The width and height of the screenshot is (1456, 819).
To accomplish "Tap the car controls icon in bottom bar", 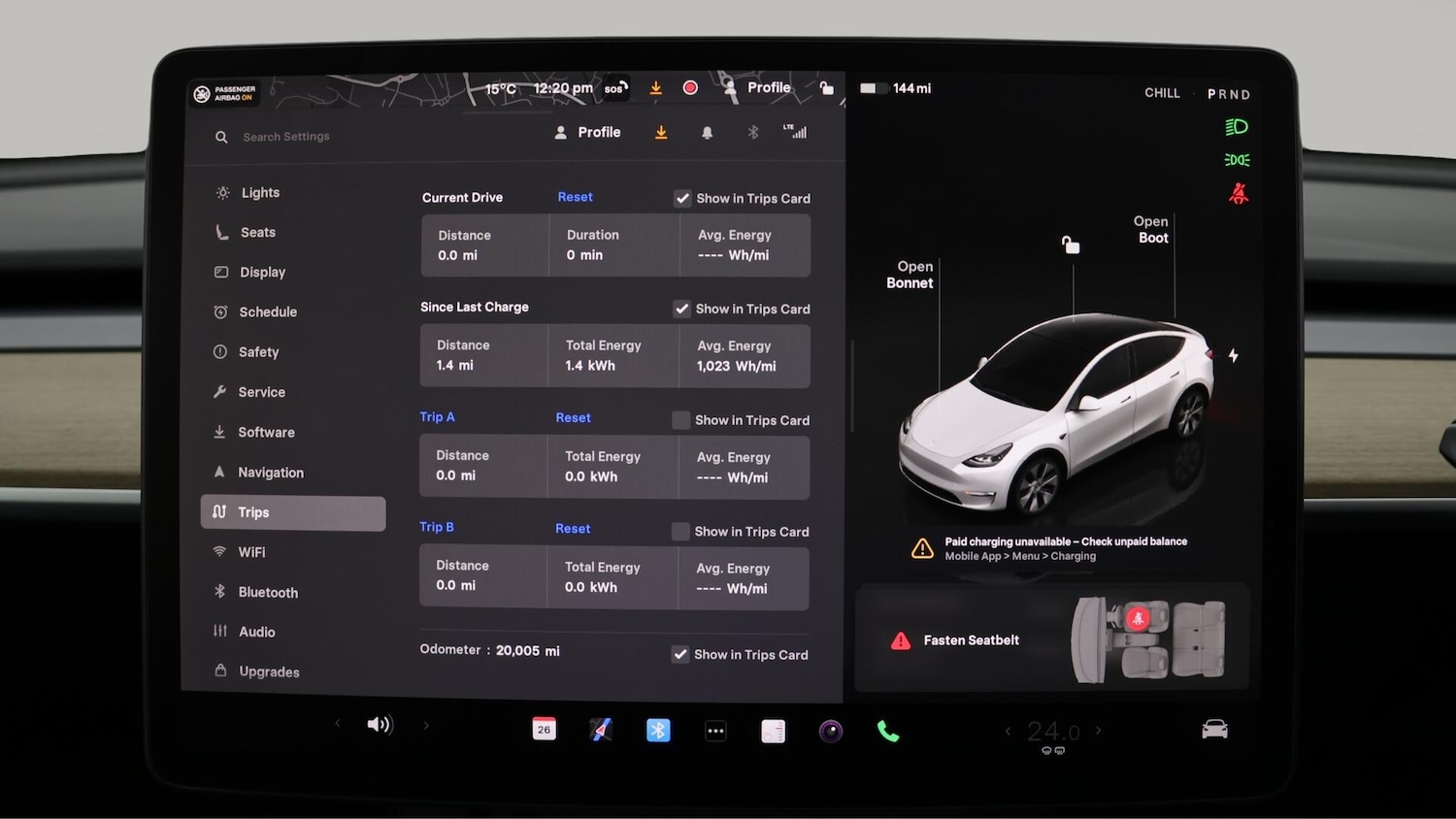I will [1214, 729].
